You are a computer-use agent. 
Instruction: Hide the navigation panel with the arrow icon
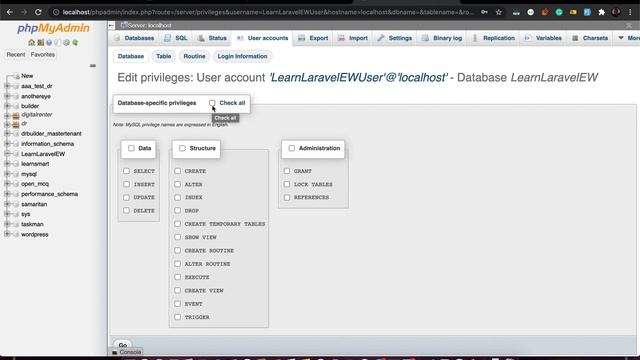point(111,25)
